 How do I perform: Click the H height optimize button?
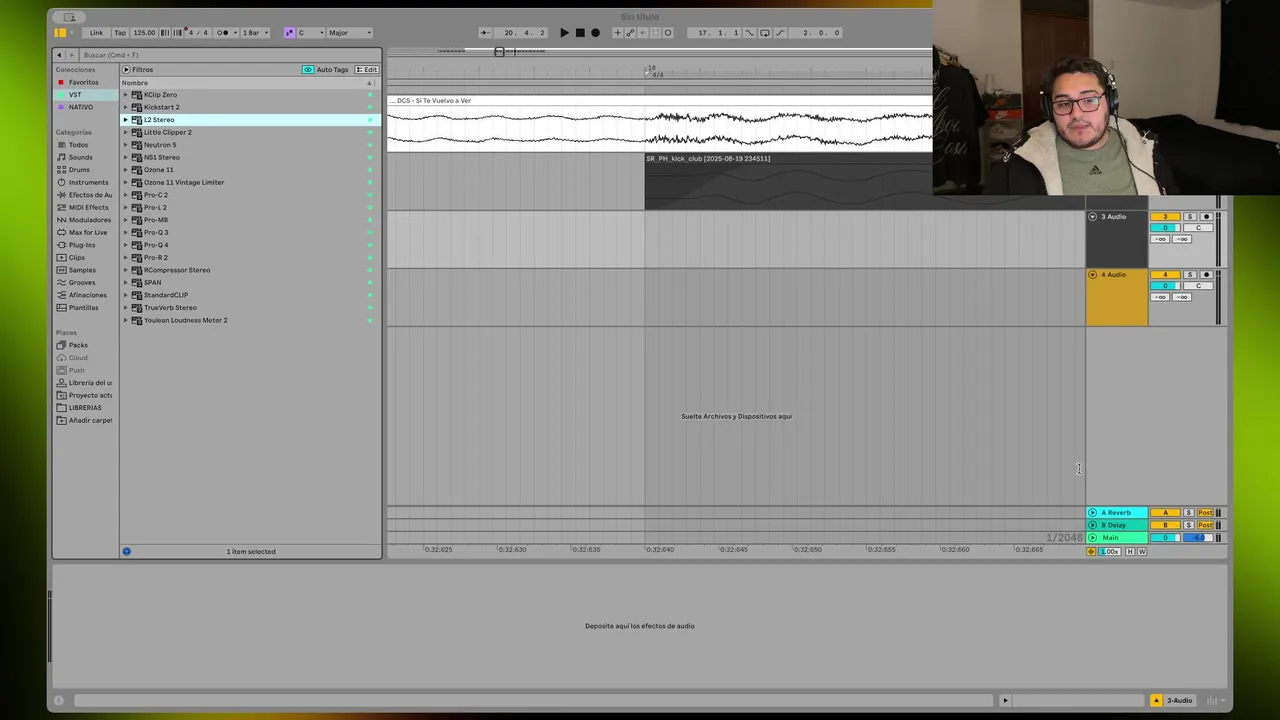click(1131, 552)
